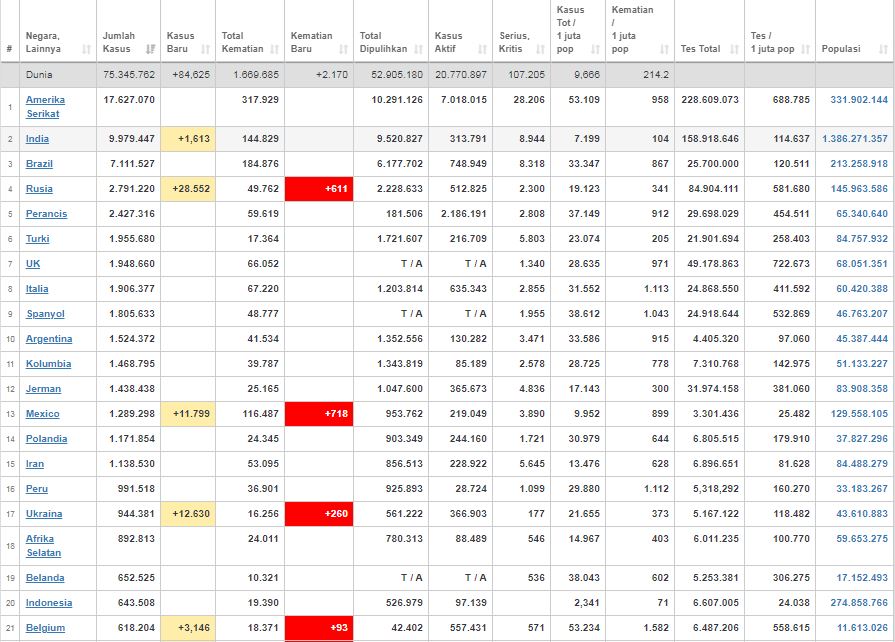The image size is (895, 642).
Task: Select Ukraina new cases cell +12.630
Action: [x=188, y=514]
